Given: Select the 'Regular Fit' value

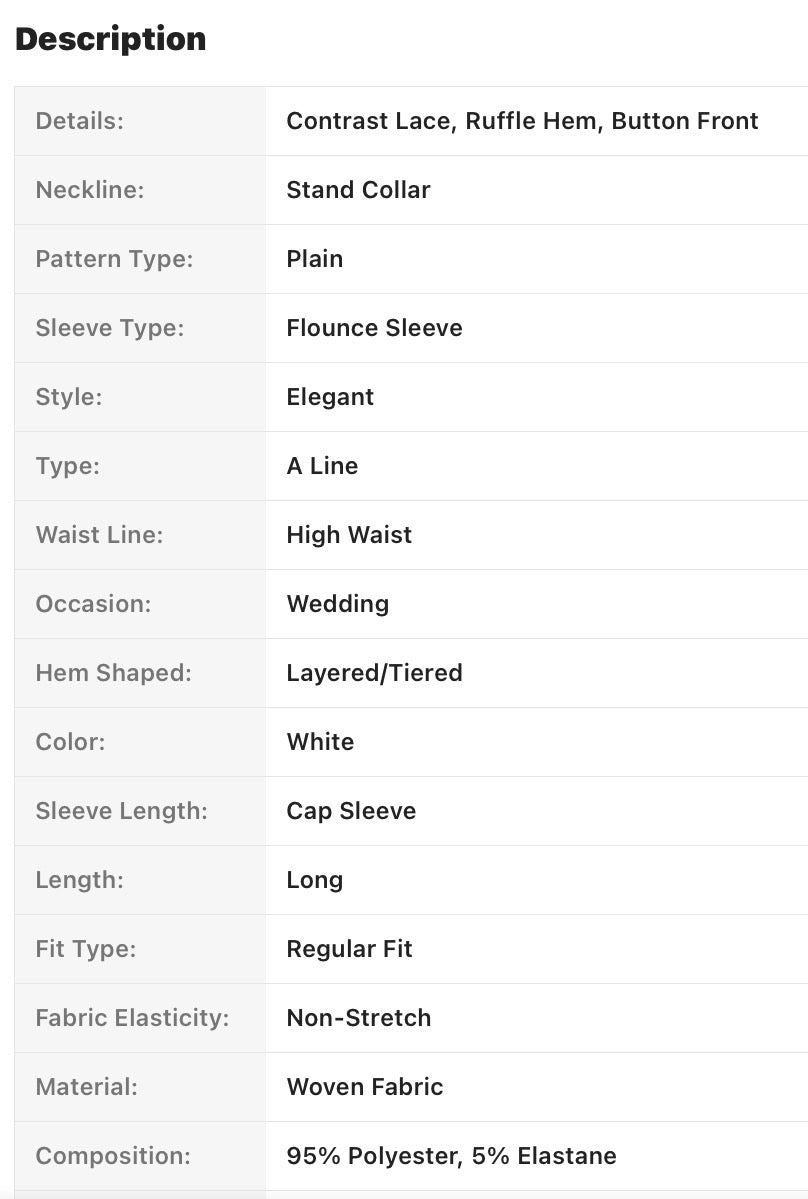Looking at the screenshot, I should pos(349,949).
